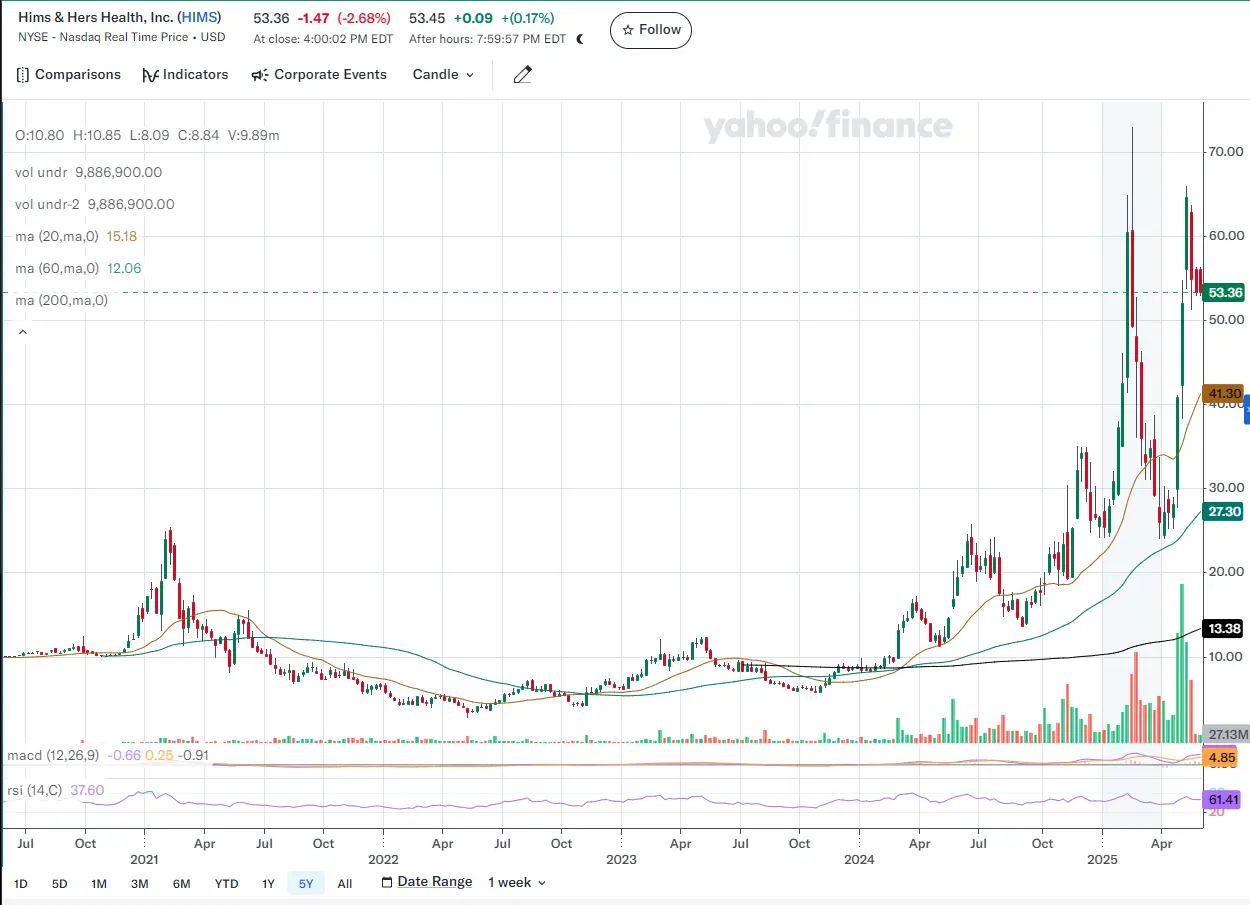Select the All time range
The width and height of the screenshot is (1250, 905).
click(345, 884)
